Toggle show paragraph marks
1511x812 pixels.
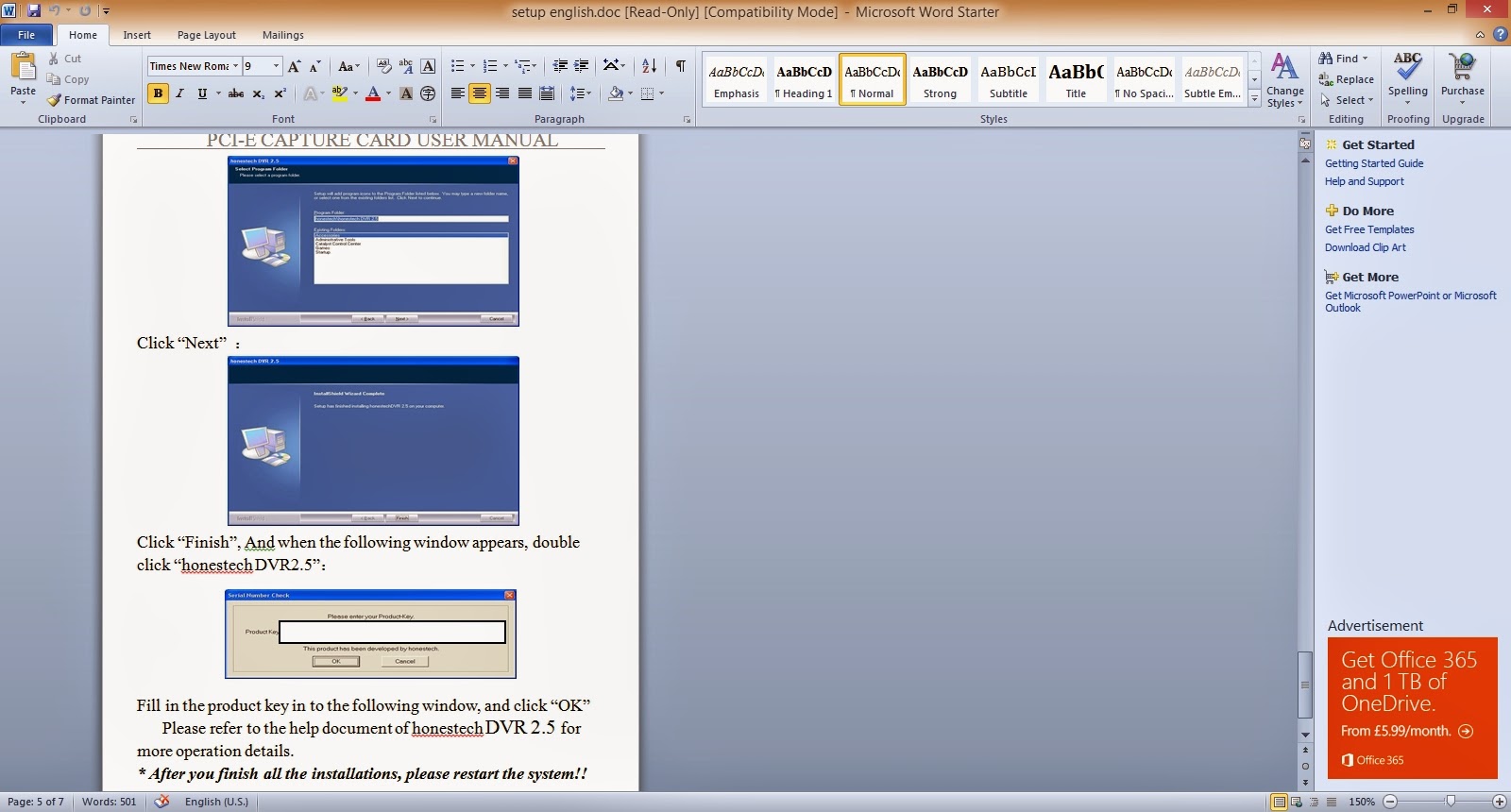(x=681, y=66)
